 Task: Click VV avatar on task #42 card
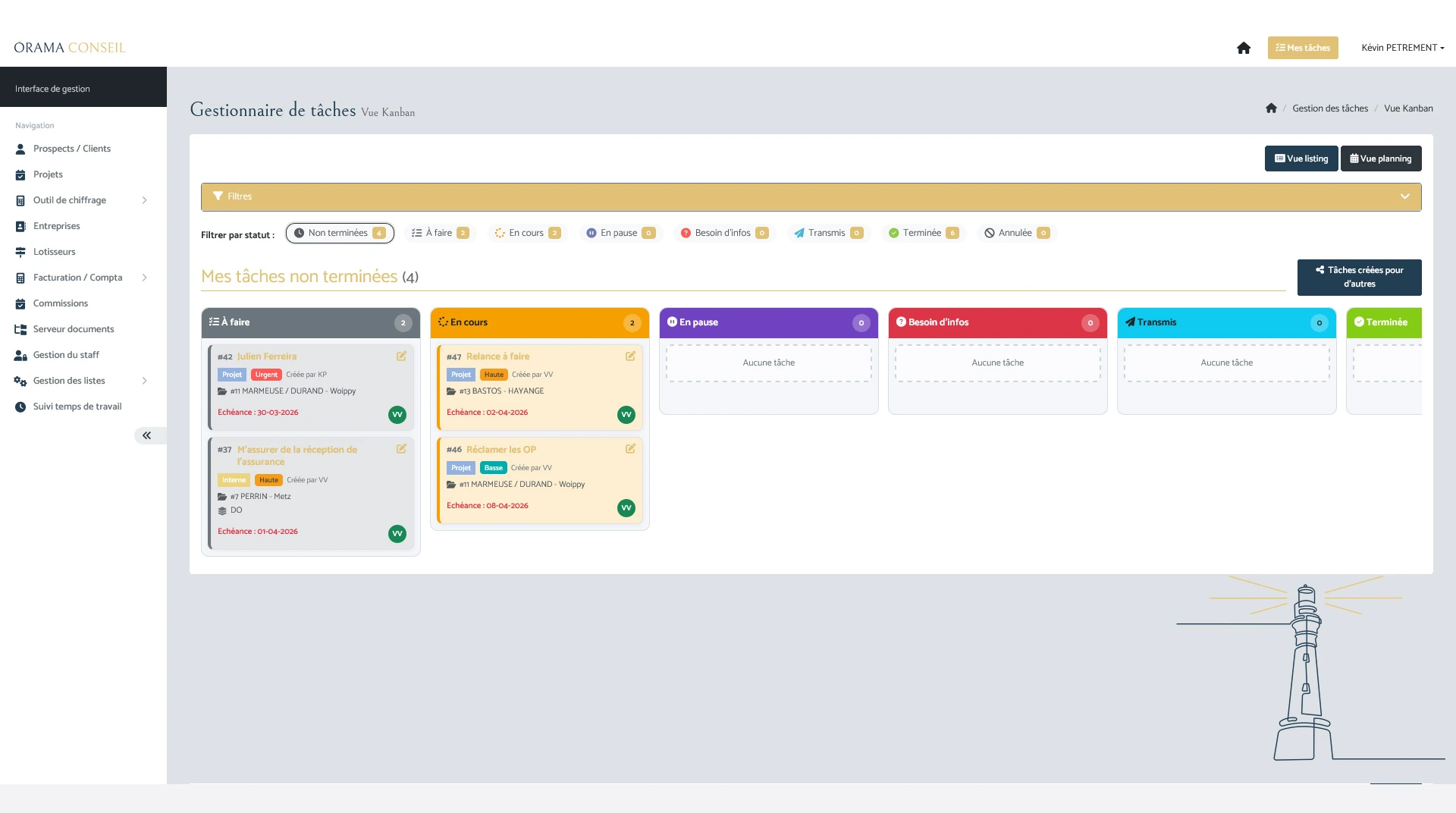(397, 415)
